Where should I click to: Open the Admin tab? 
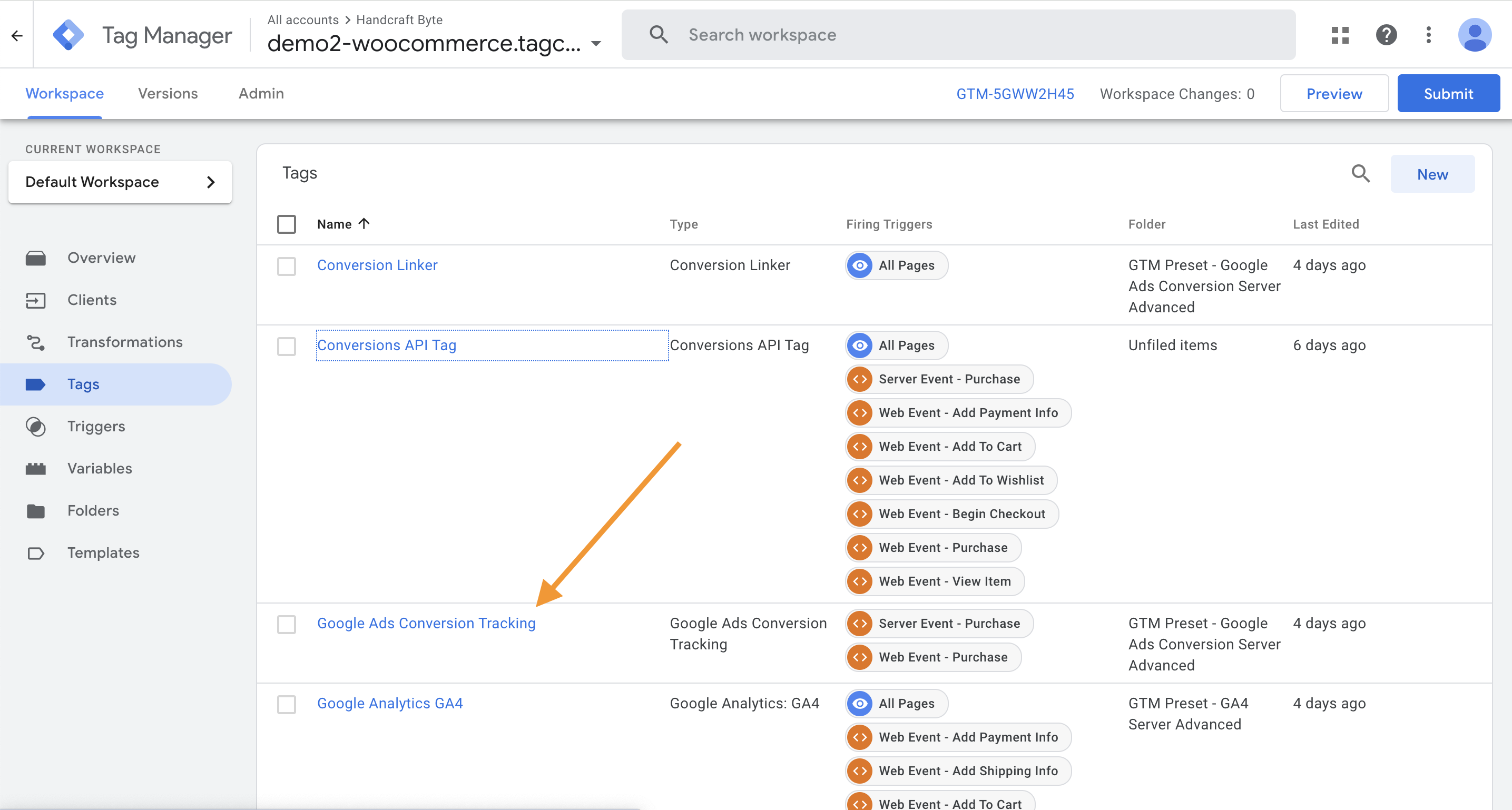[x=261, y=94]
